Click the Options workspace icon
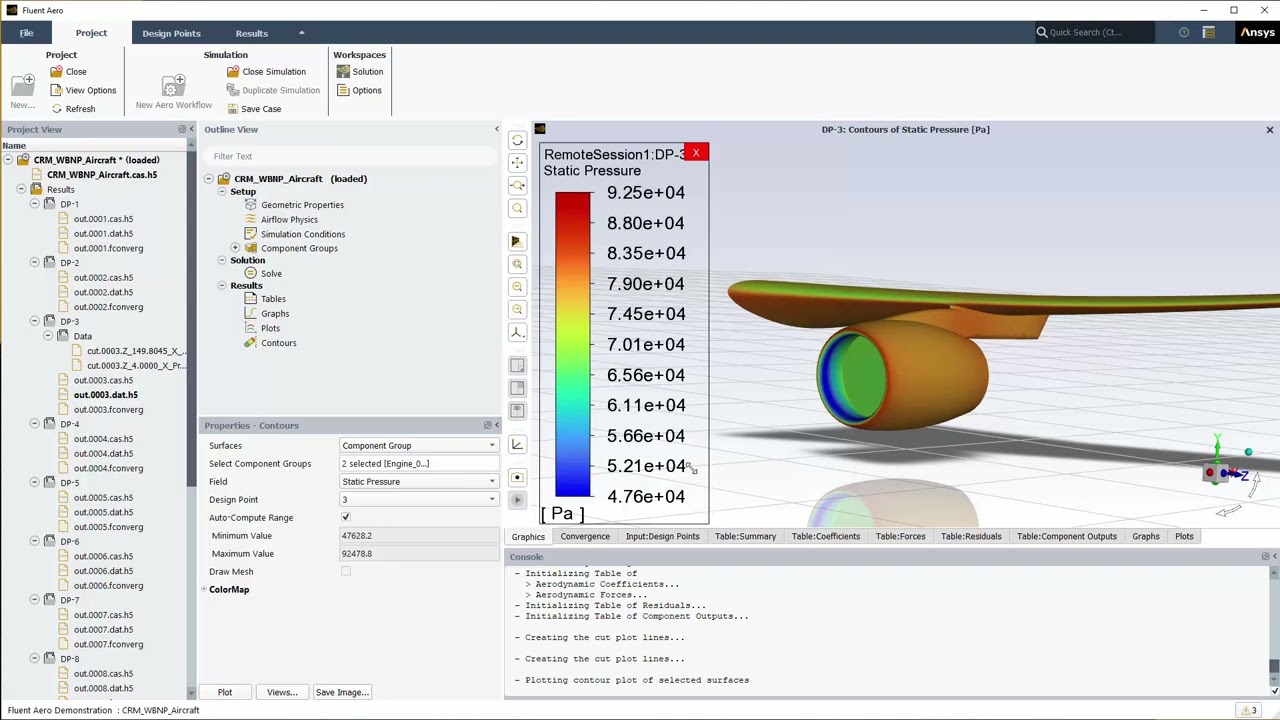 tap(343, 90)
